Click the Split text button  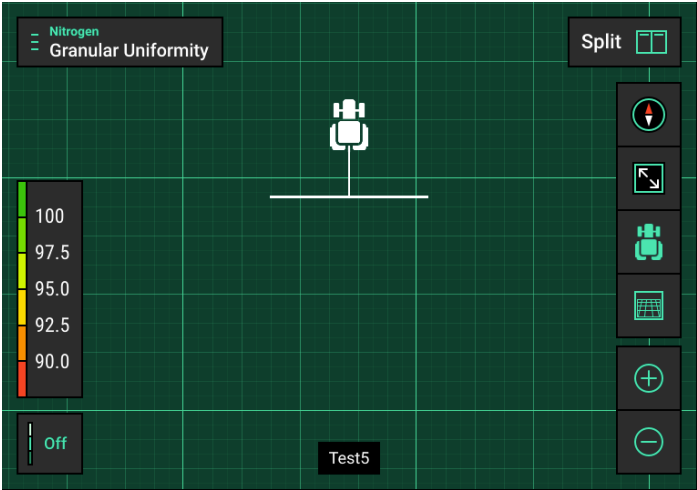click(601, 43)
